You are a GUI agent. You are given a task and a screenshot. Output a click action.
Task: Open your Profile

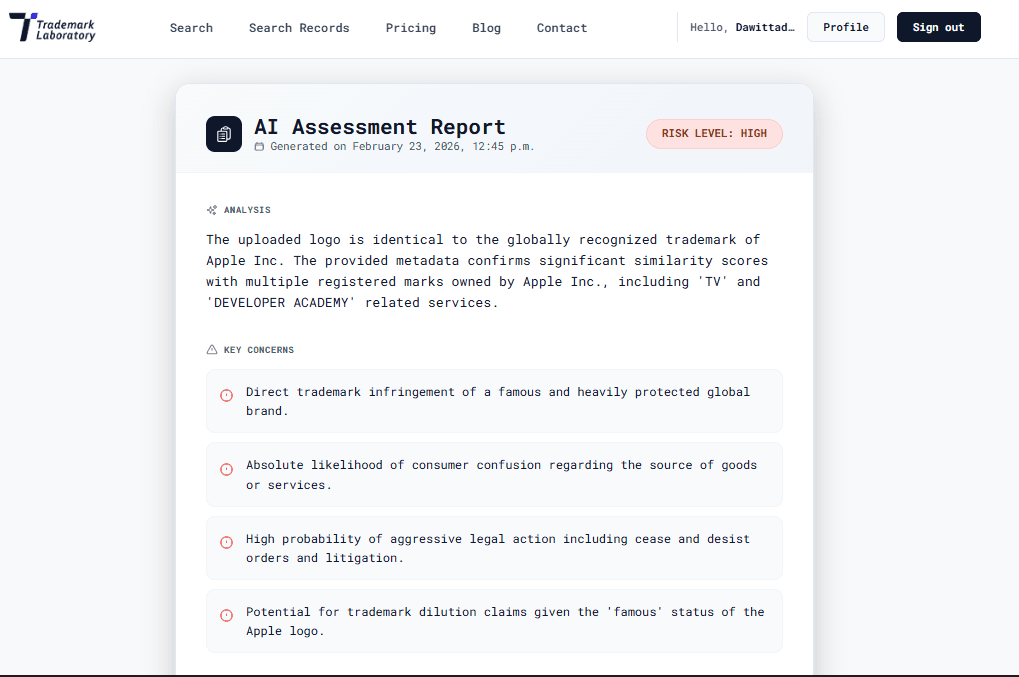click(x=845, y=27)
